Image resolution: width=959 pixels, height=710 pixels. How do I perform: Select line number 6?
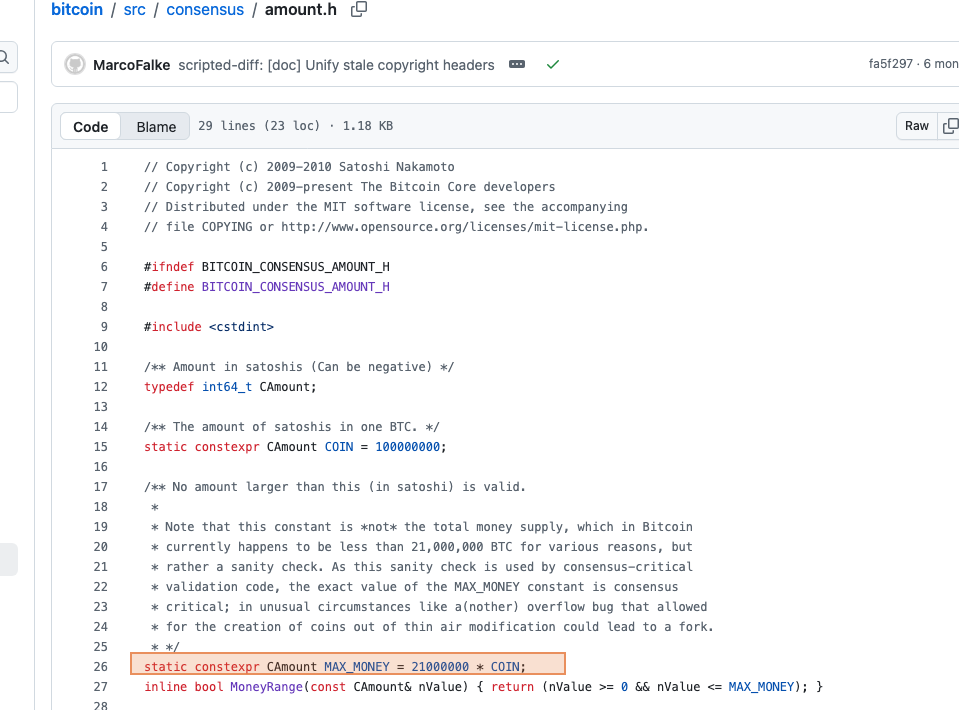click(x=104, y=267)
